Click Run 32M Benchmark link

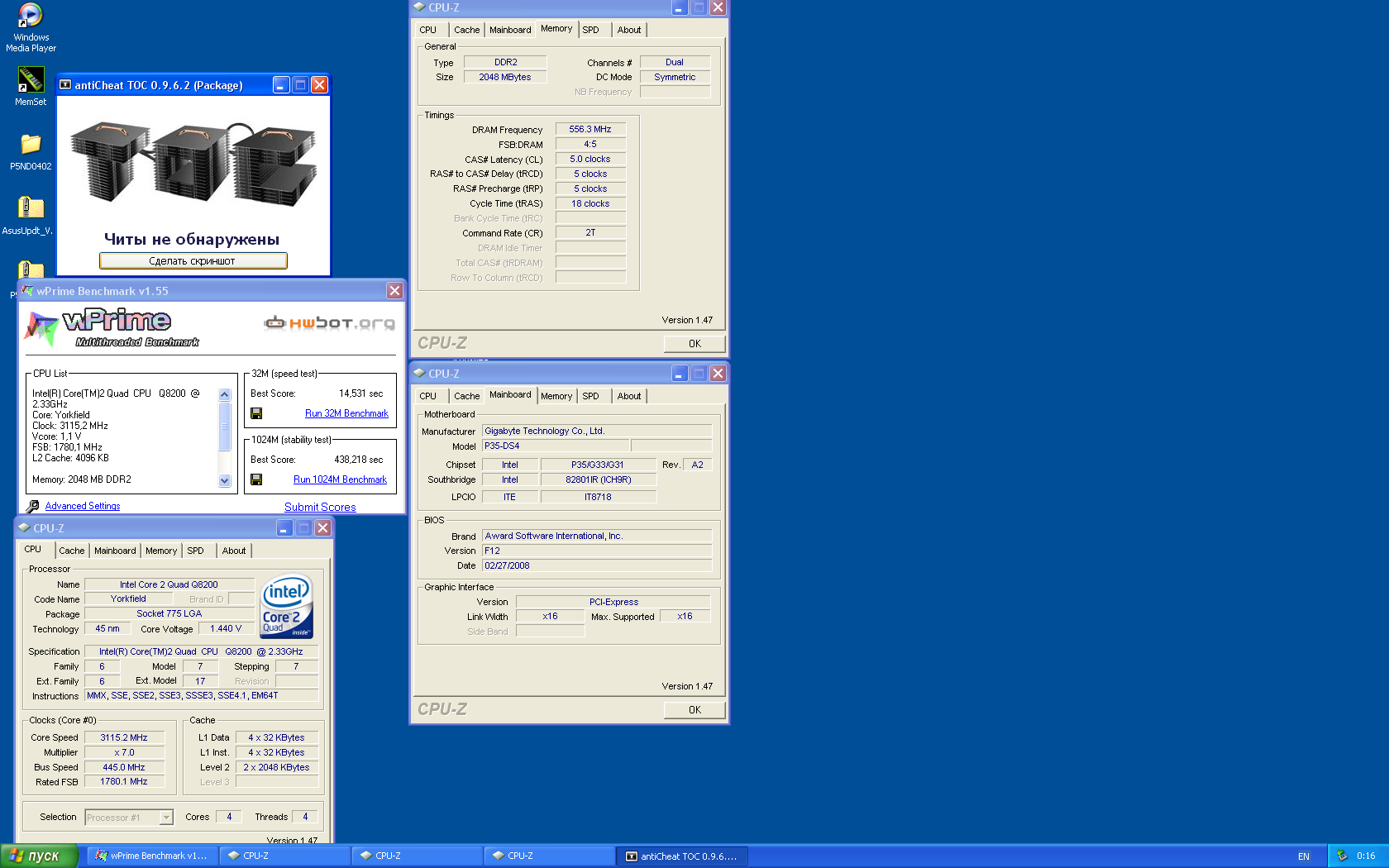coord(346,413)
